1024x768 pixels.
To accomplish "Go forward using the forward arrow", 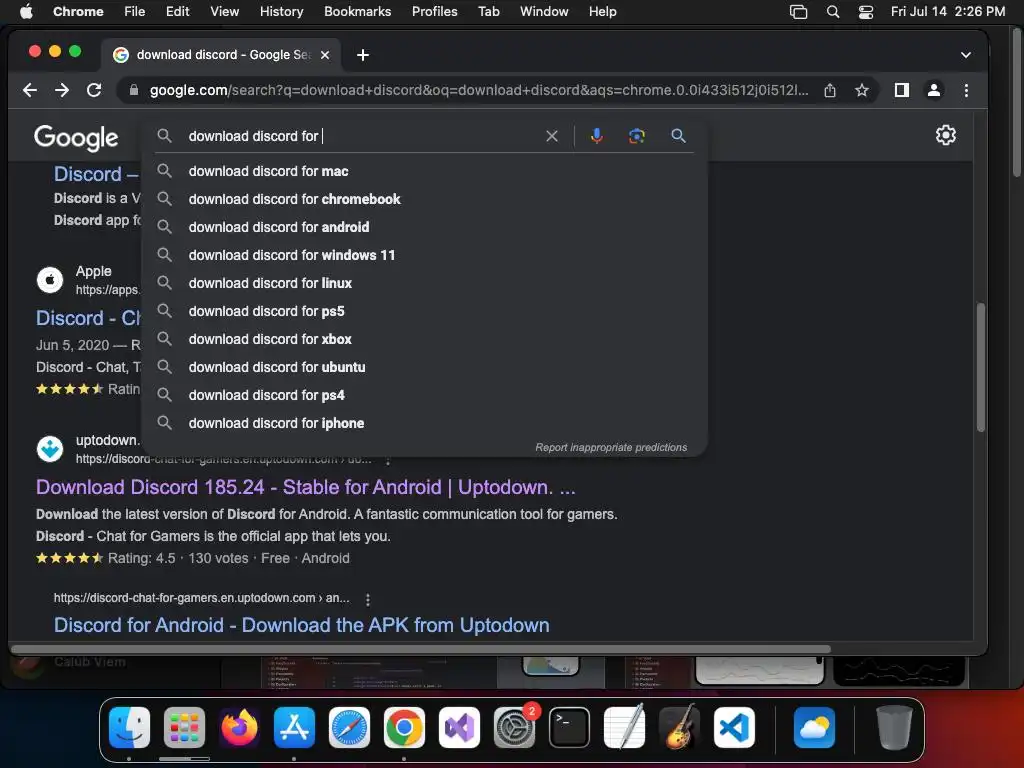I will tap(62, 90).
